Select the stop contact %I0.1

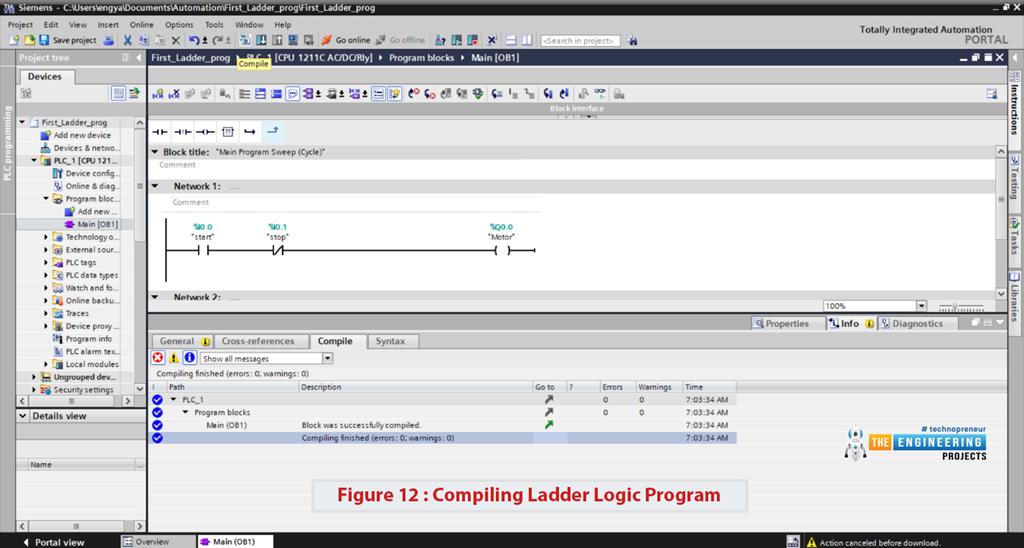pyautogui.click(x=278, y=250)
